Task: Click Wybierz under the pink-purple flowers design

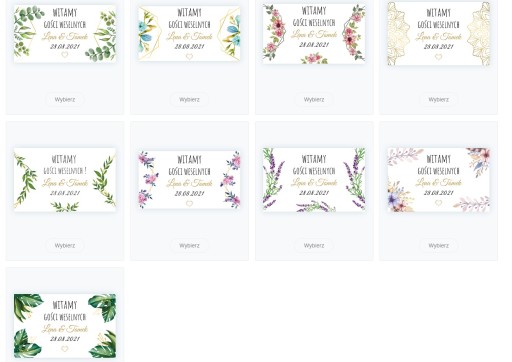Action: click(189, 245)
